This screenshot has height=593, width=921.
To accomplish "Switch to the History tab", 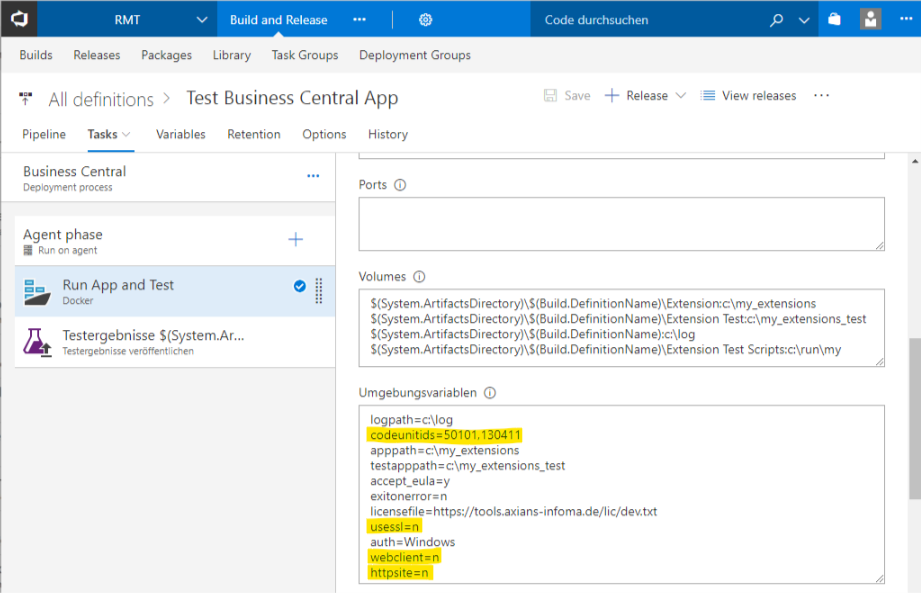I will [x=388, y=134].
